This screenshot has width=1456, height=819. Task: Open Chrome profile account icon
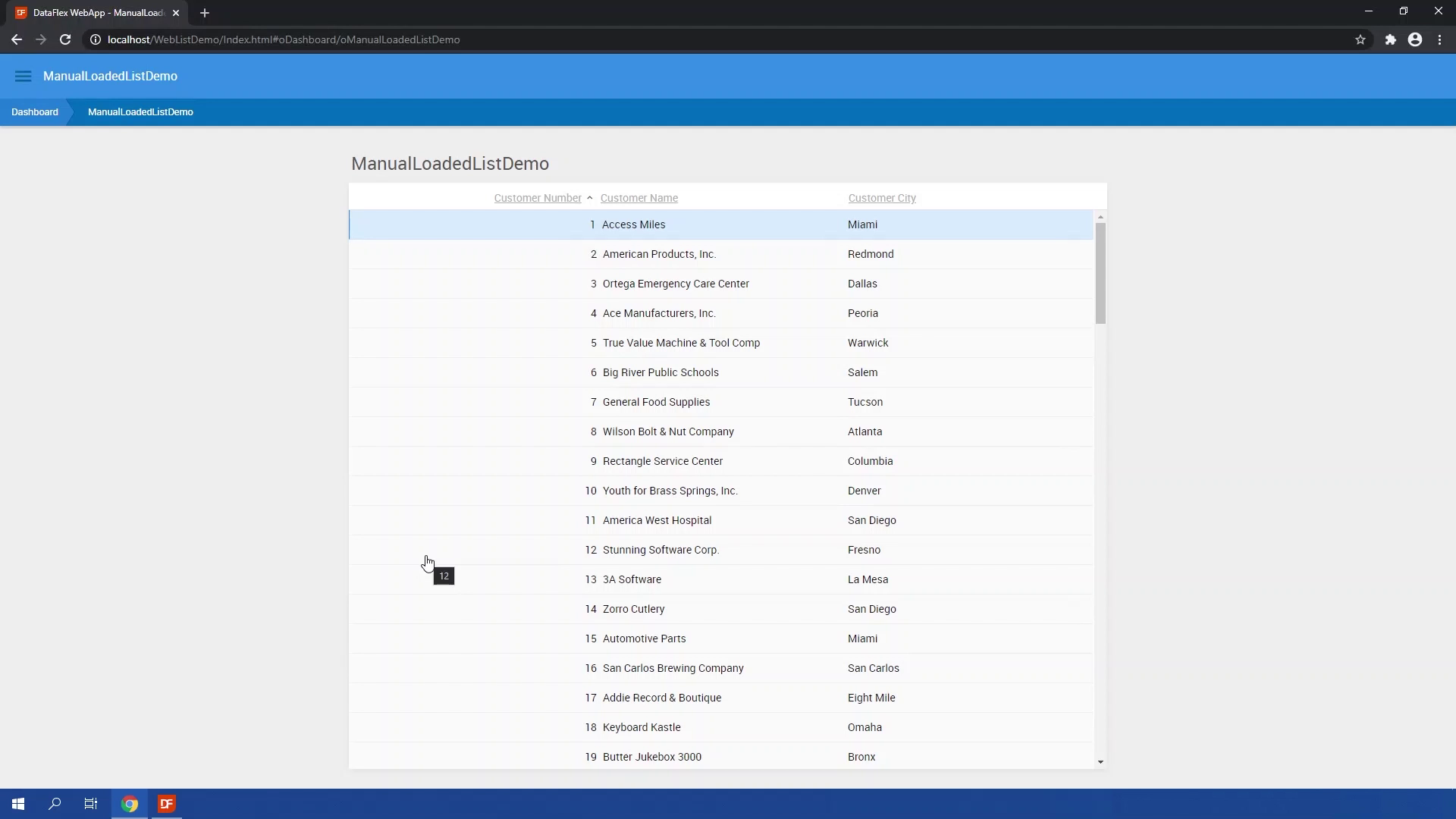[1415, 39]
